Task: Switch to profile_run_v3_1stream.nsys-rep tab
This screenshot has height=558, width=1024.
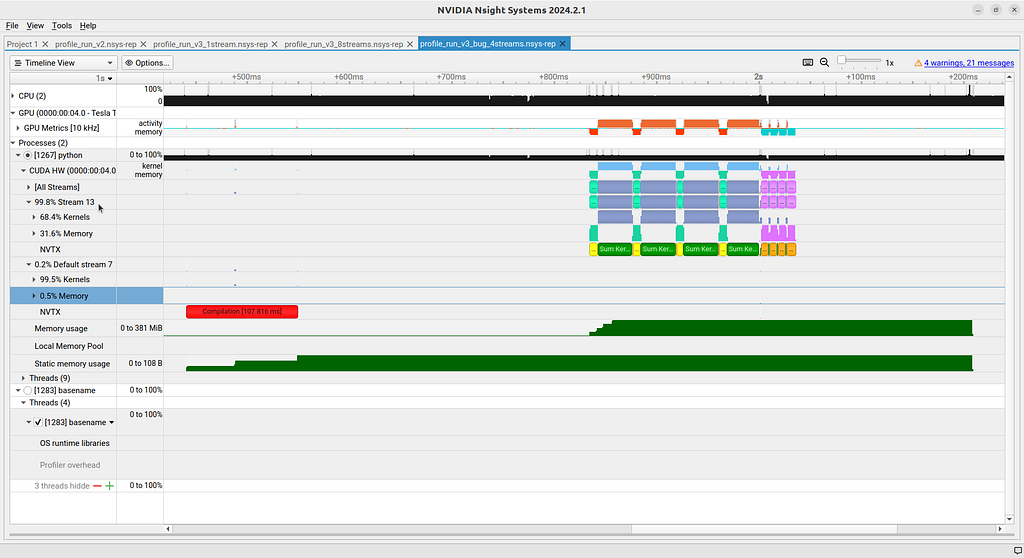Action: pyautogui.click(x=210, y=44)
